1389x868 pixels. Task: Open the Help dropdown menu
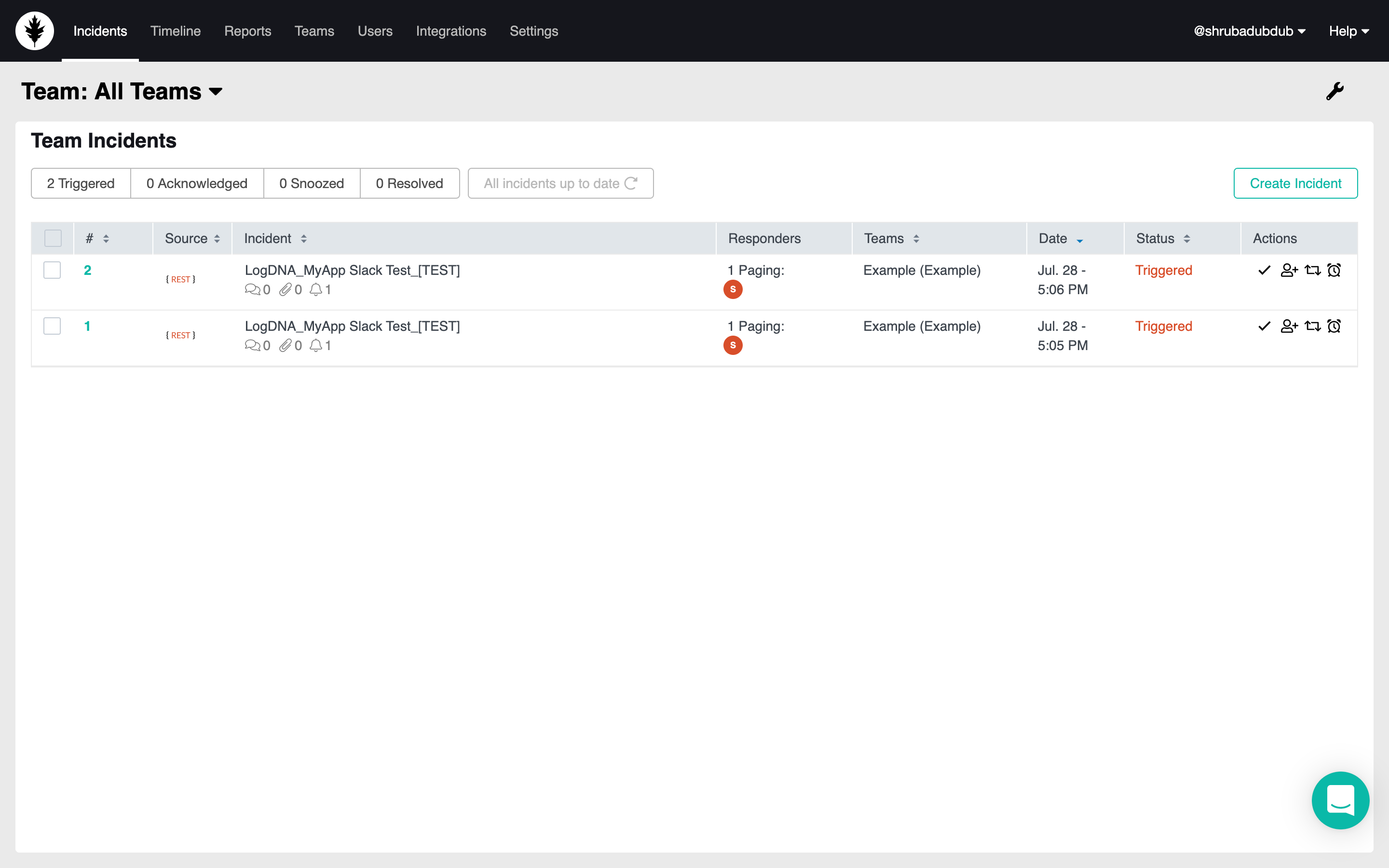coord(1348,31)
